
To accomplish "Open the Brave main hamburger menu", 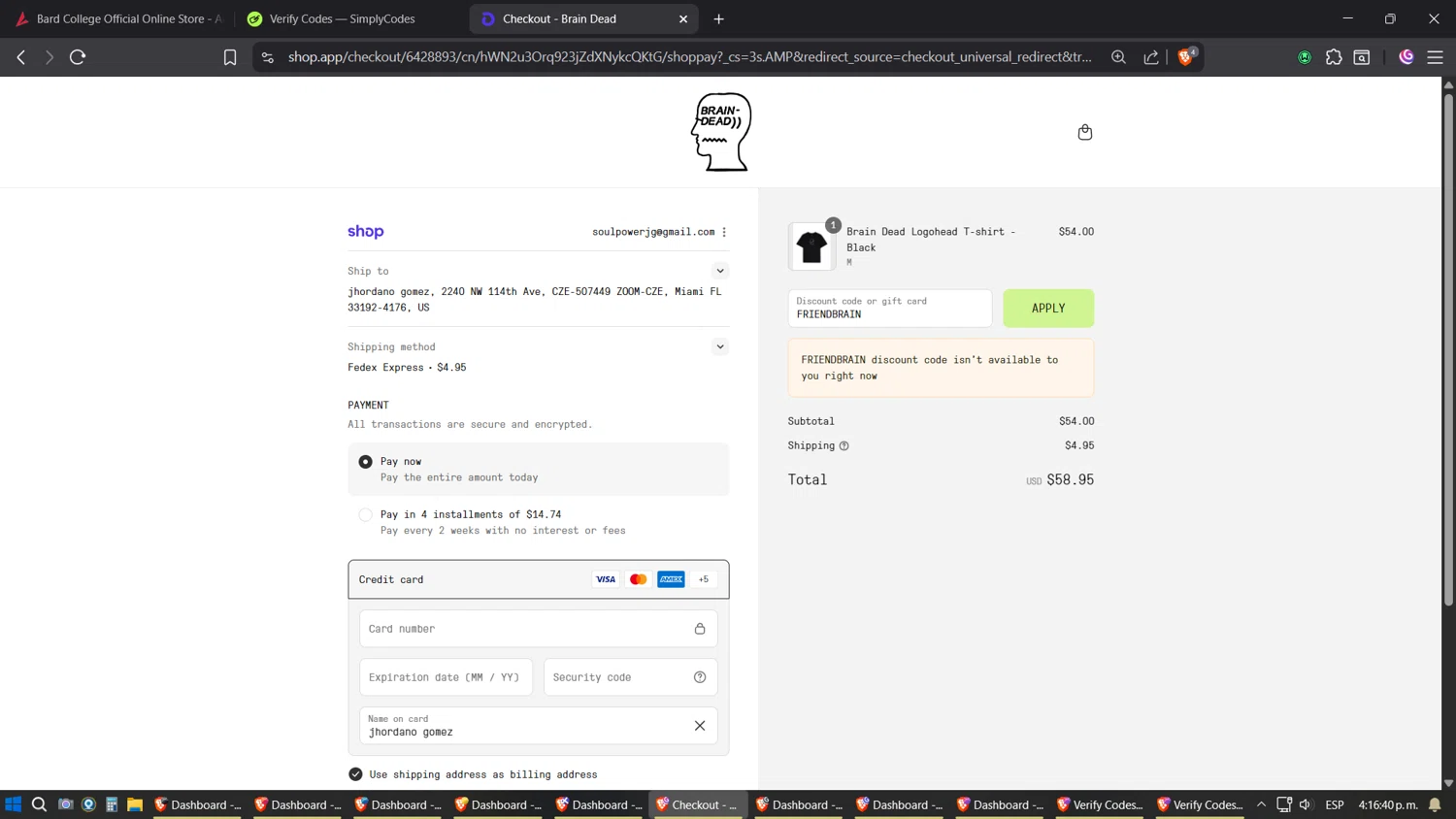I will click(x=1435, y=57).
